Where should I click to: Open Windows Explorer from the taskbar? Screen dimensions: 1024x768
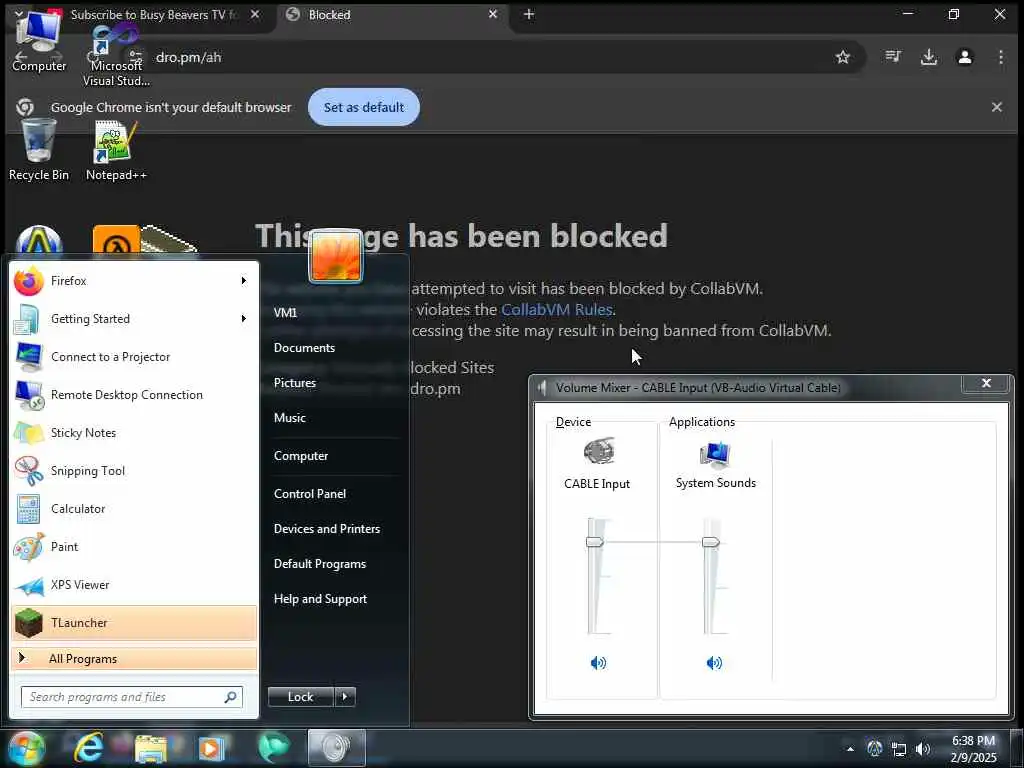150,748
